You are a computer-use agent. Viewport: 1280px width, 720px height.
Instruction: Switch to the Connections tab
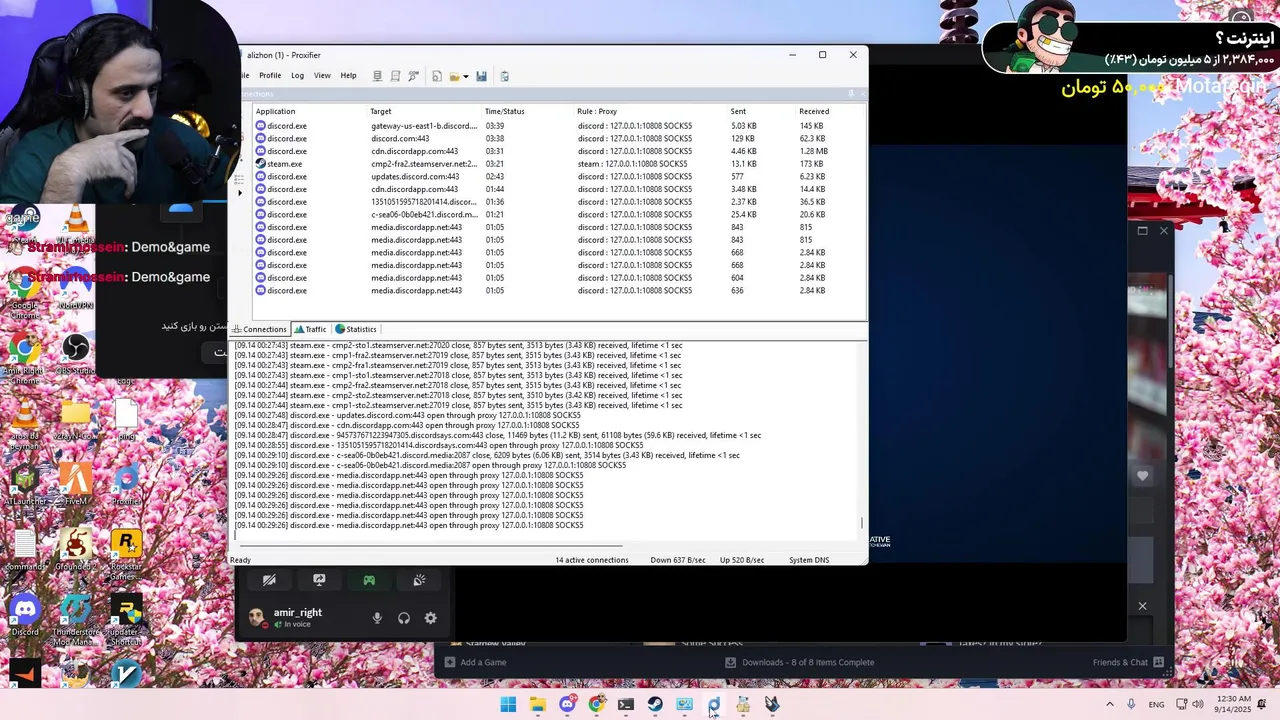coord(260,329)
